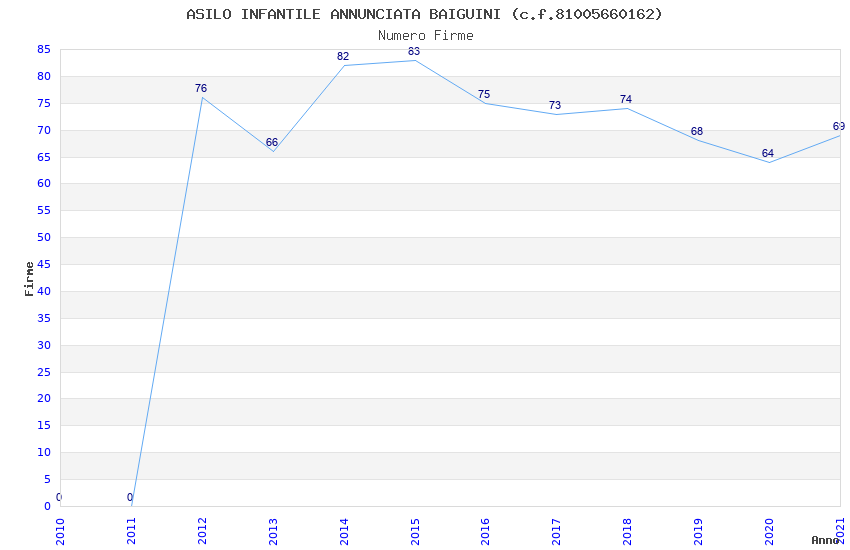Click the 50 y-axis tick label
The image size is (850, 550).
(44, 237)
